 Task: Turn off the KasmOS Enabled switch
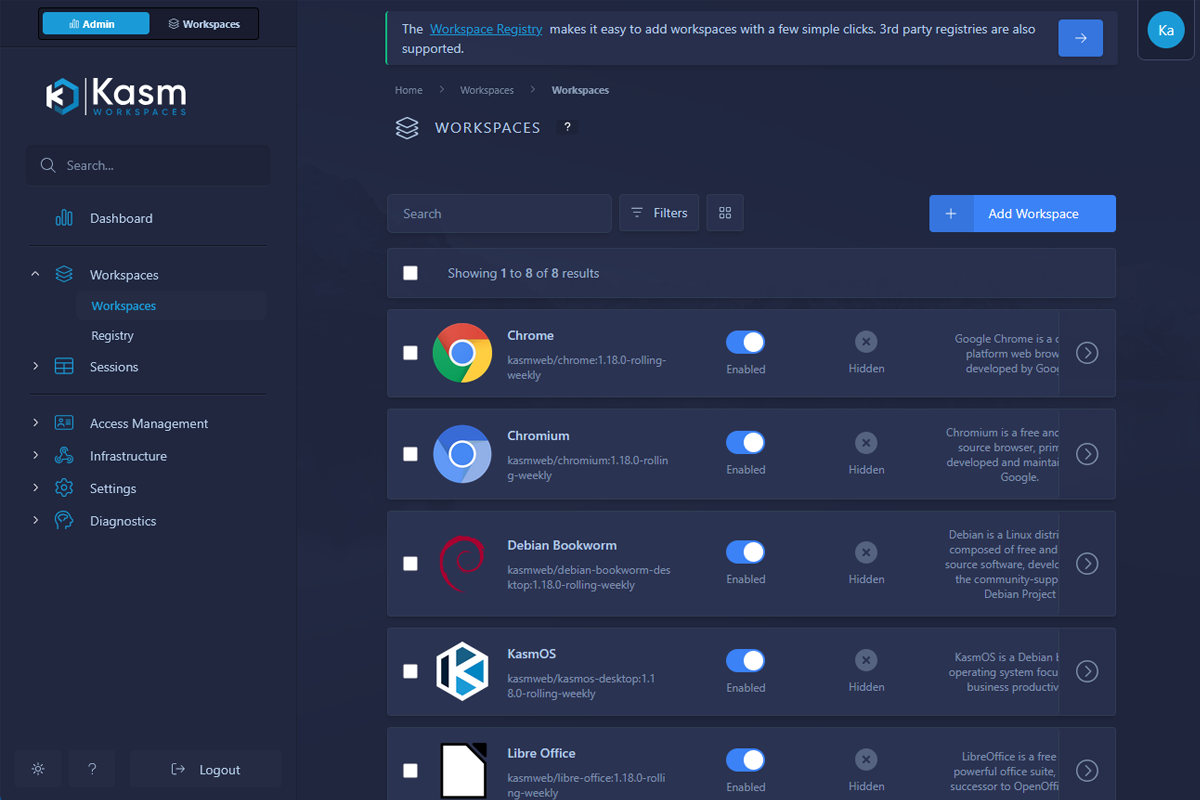pyautogui.click(x=745, y=660)
